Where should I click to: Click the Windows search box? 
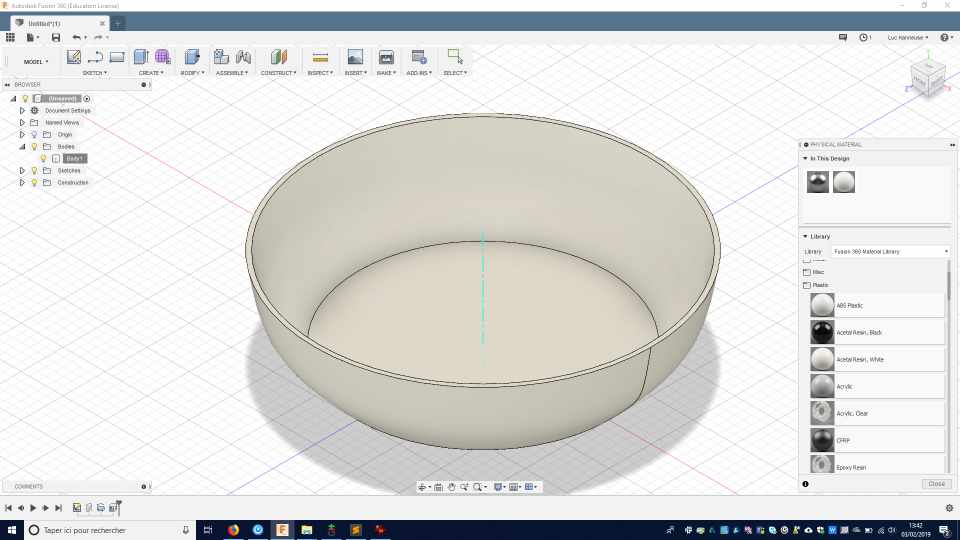[x=110, y=530]
